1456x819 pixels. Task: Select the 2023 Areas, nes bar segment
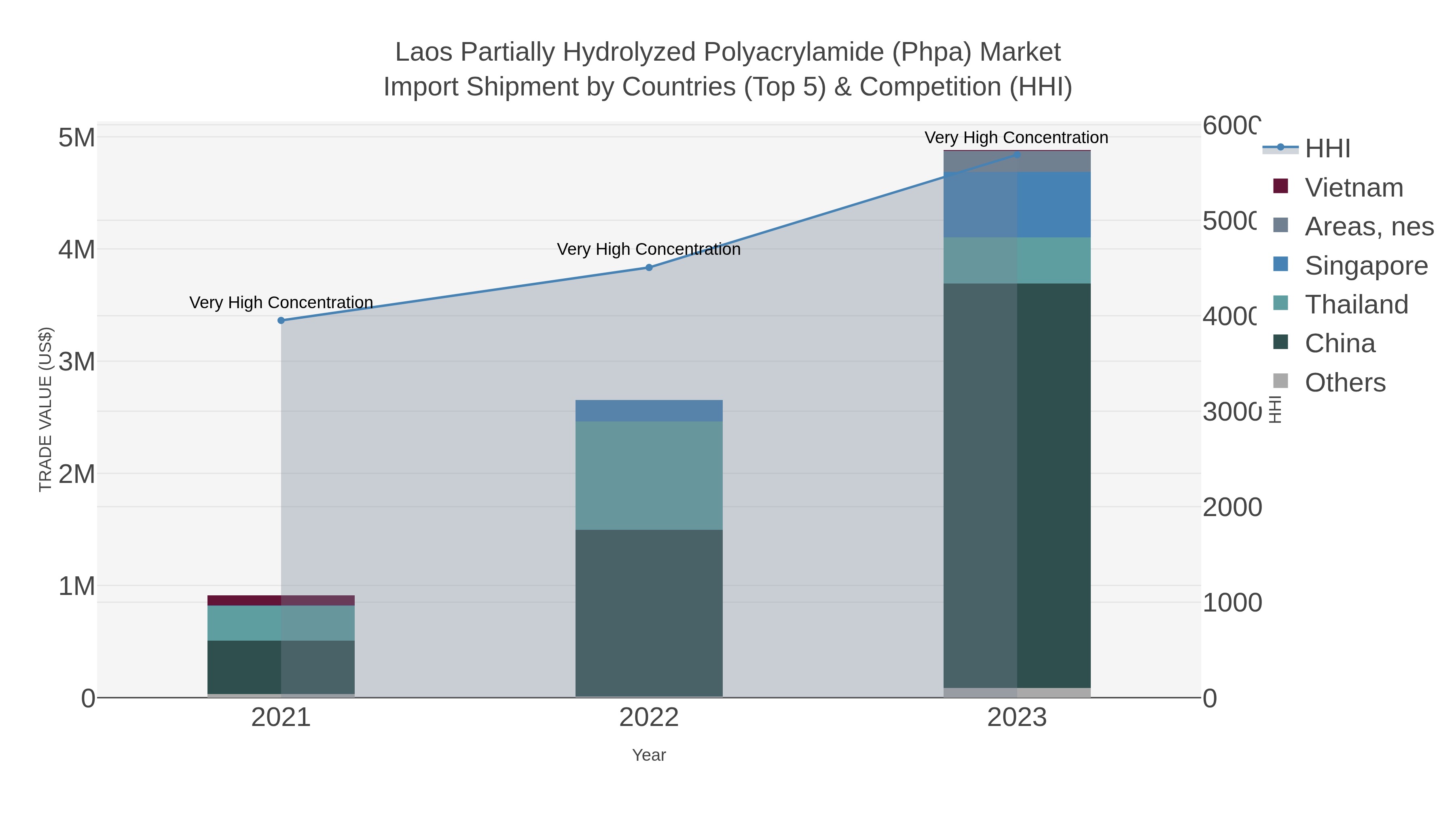click(1017, 162)
